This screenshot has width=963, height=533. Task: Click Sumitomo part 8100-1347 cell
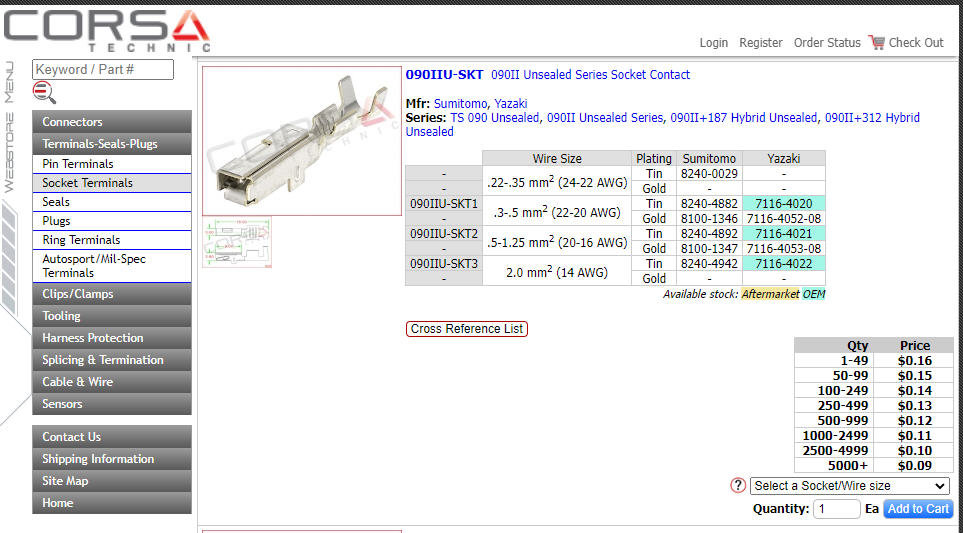(x=709, y=249)
